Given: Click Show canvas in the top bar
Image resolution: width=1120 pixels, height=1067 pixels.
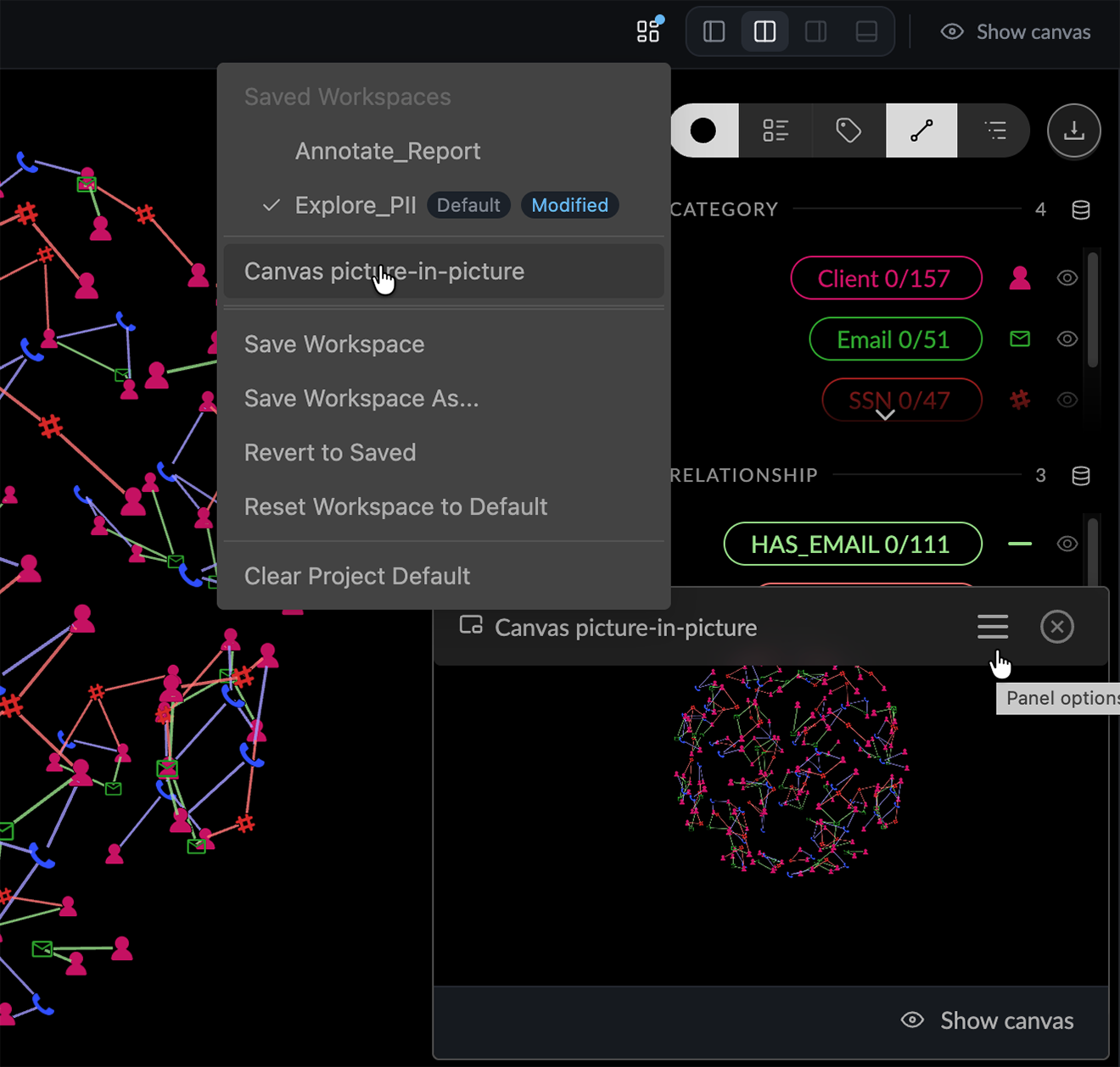Looking at the screenshot, I should point(1016,32).
